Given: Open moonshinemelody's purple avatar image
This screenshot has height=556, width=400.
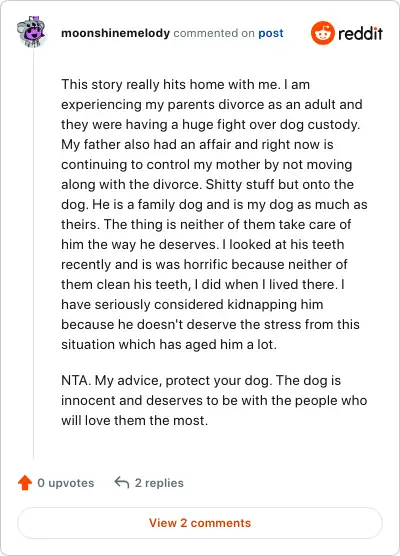Looking at the screenshot, I should [x=32, y=31].
